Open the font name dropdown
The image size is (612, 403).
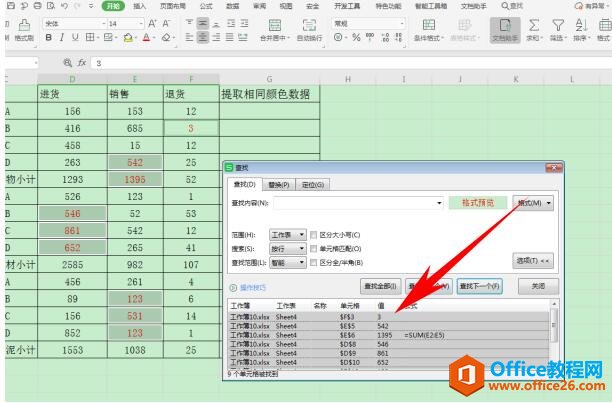point(103,24)
